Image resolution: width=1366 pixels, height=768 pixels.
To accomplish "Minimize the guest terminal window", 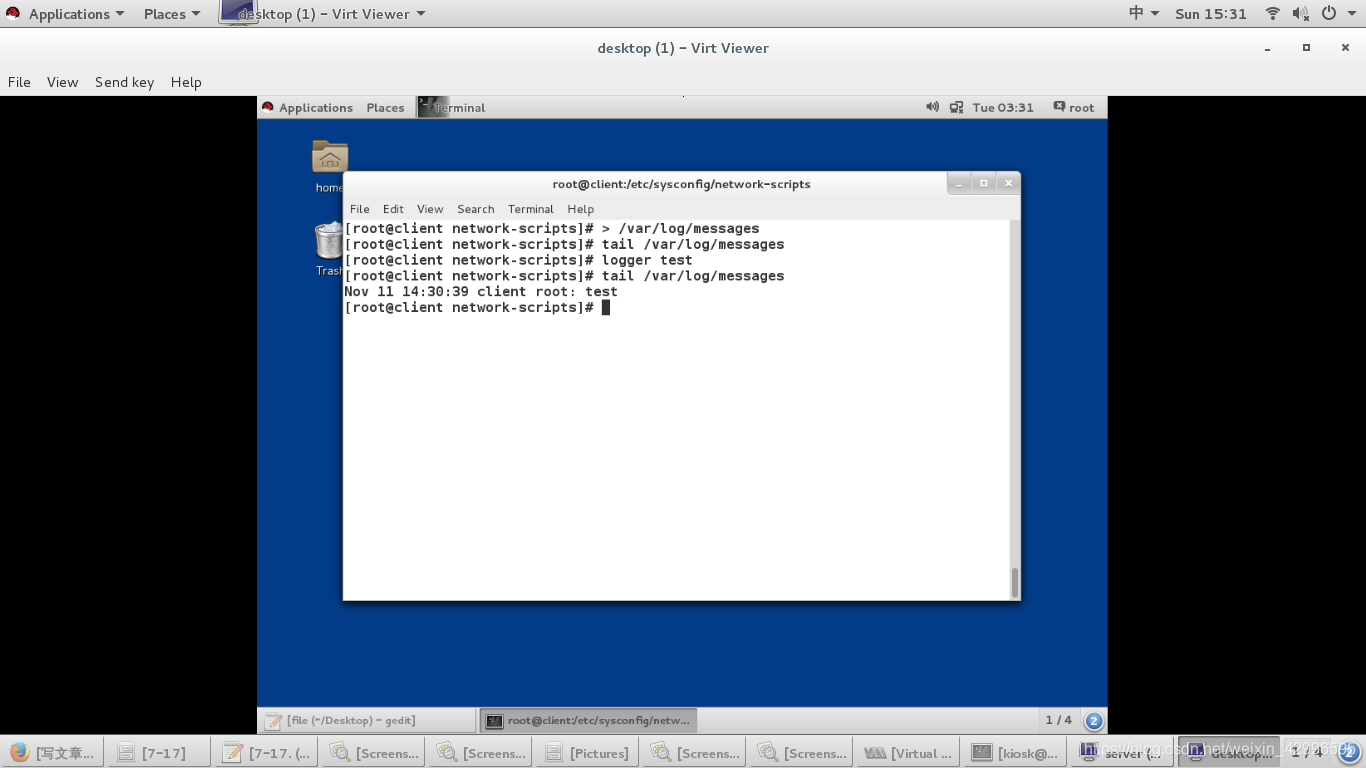I will point(959,183).
